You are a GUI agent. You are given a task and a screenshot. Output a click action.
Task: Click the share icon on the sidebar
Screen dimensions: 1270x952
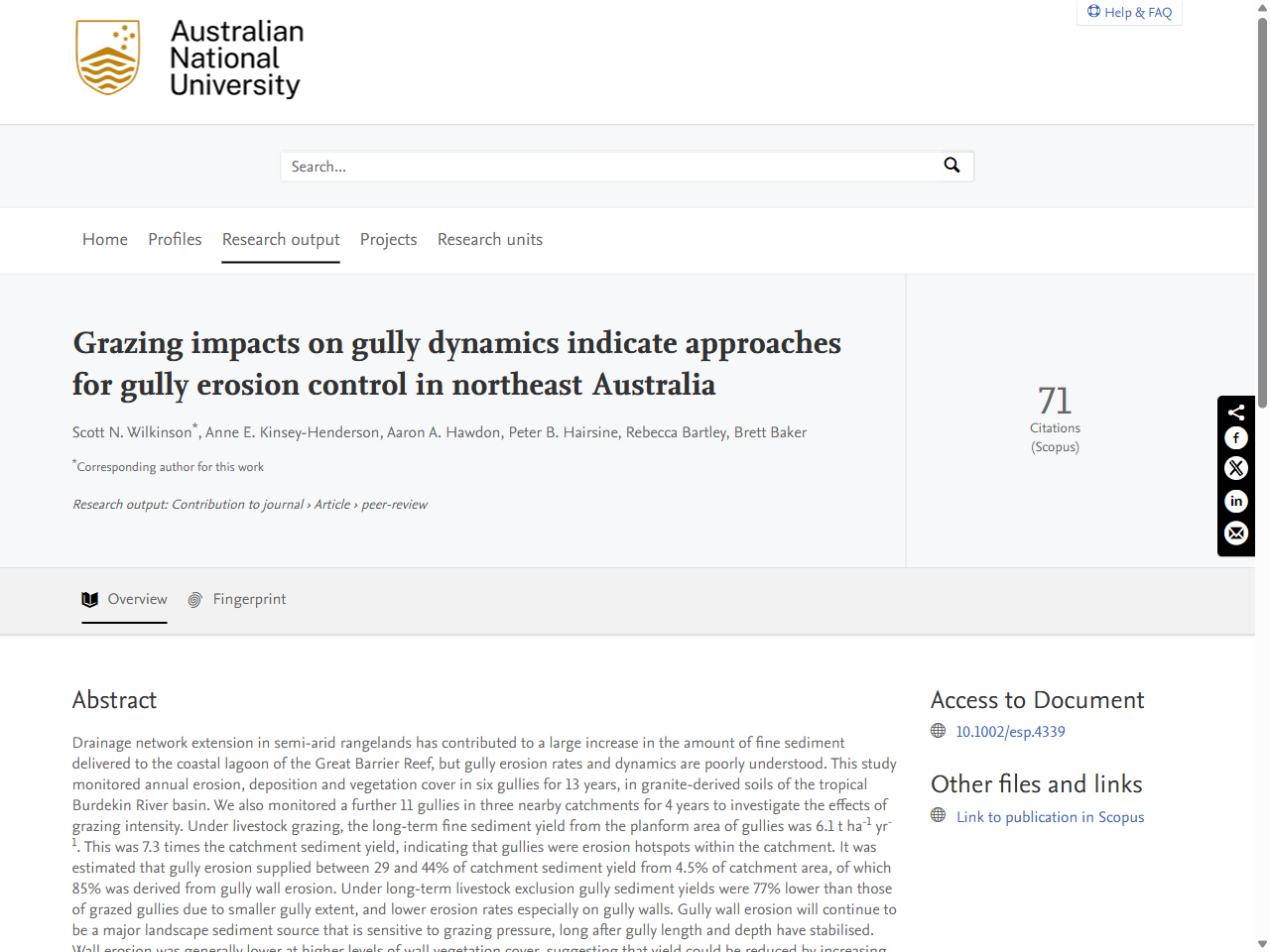pyautogui.click(x=1235, y=411)
